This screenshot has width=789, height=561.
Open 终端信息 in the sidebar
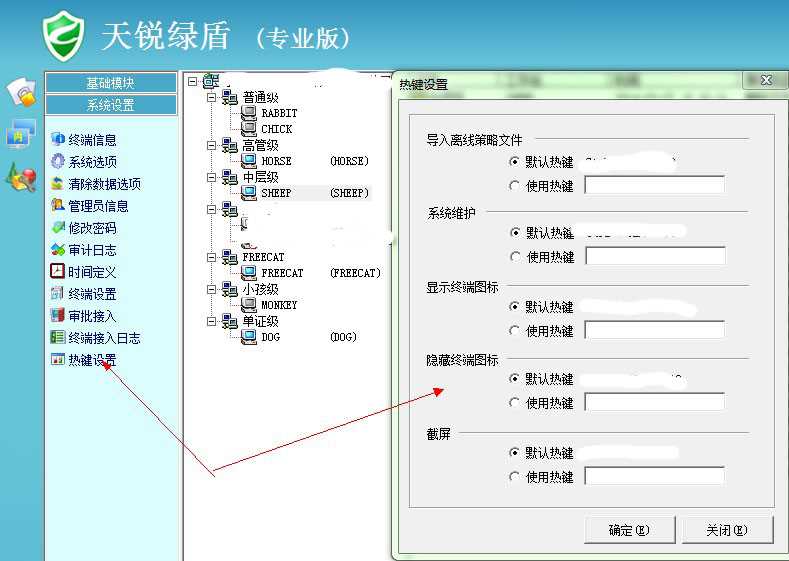(x=92, y=140)
